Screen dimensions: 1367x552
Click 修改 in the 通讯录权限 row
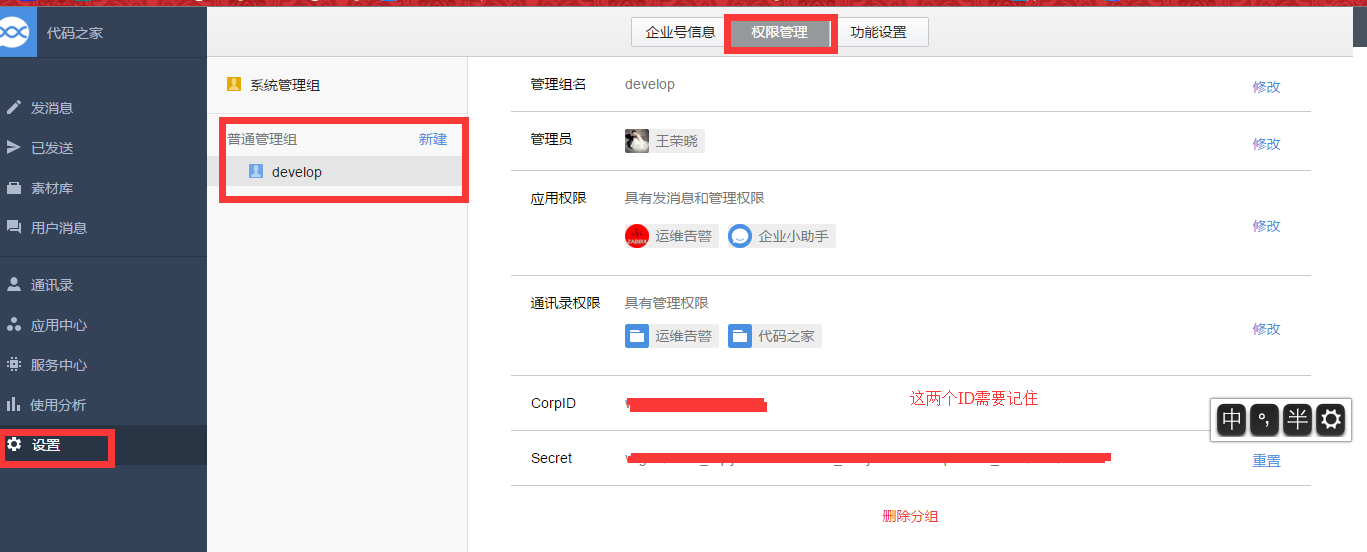point(1266,329)
